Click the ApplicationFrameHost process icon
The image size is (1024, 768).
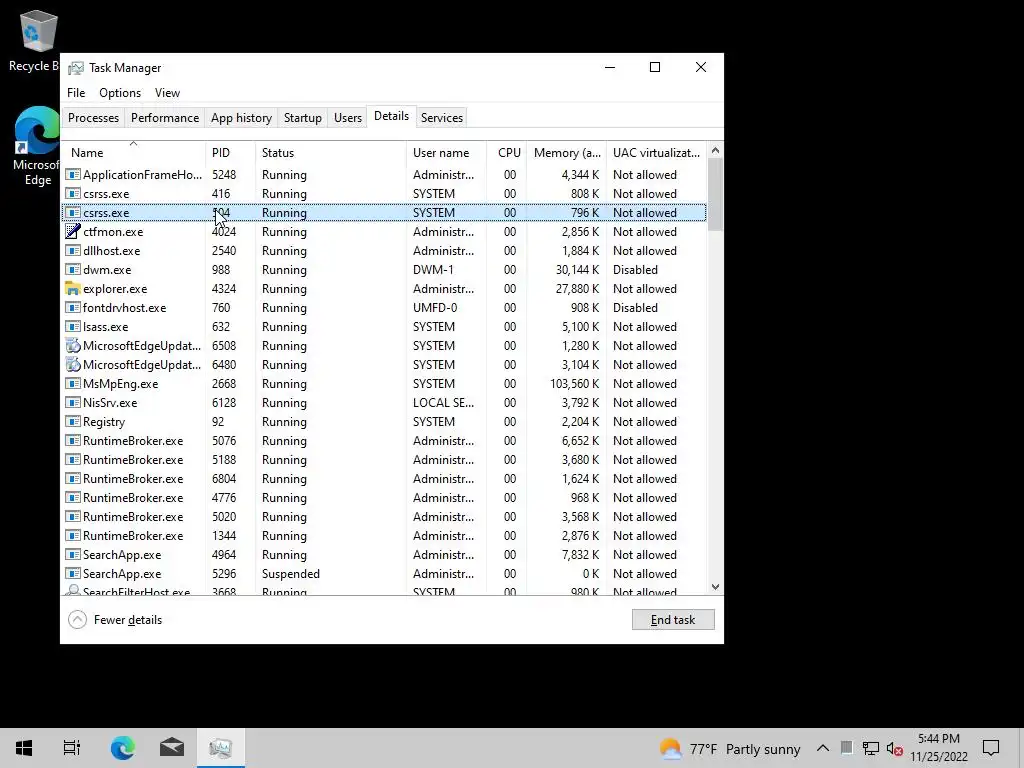[73, 175]
